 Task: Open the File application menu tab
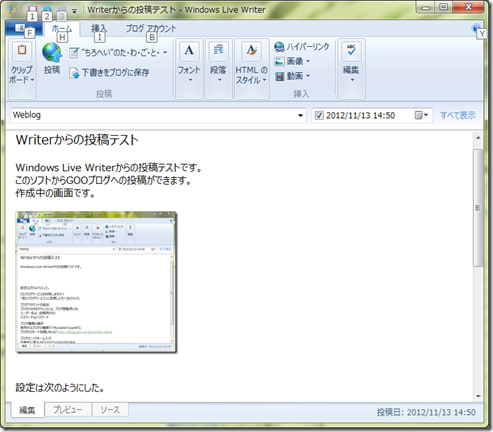(23, 29)
